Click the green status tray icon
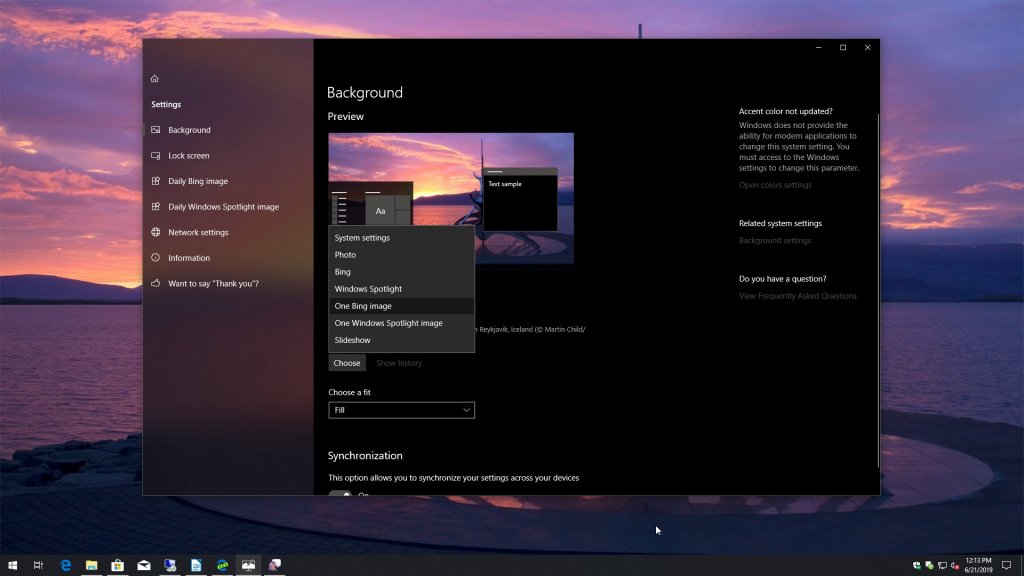 (x=929, y=566)
